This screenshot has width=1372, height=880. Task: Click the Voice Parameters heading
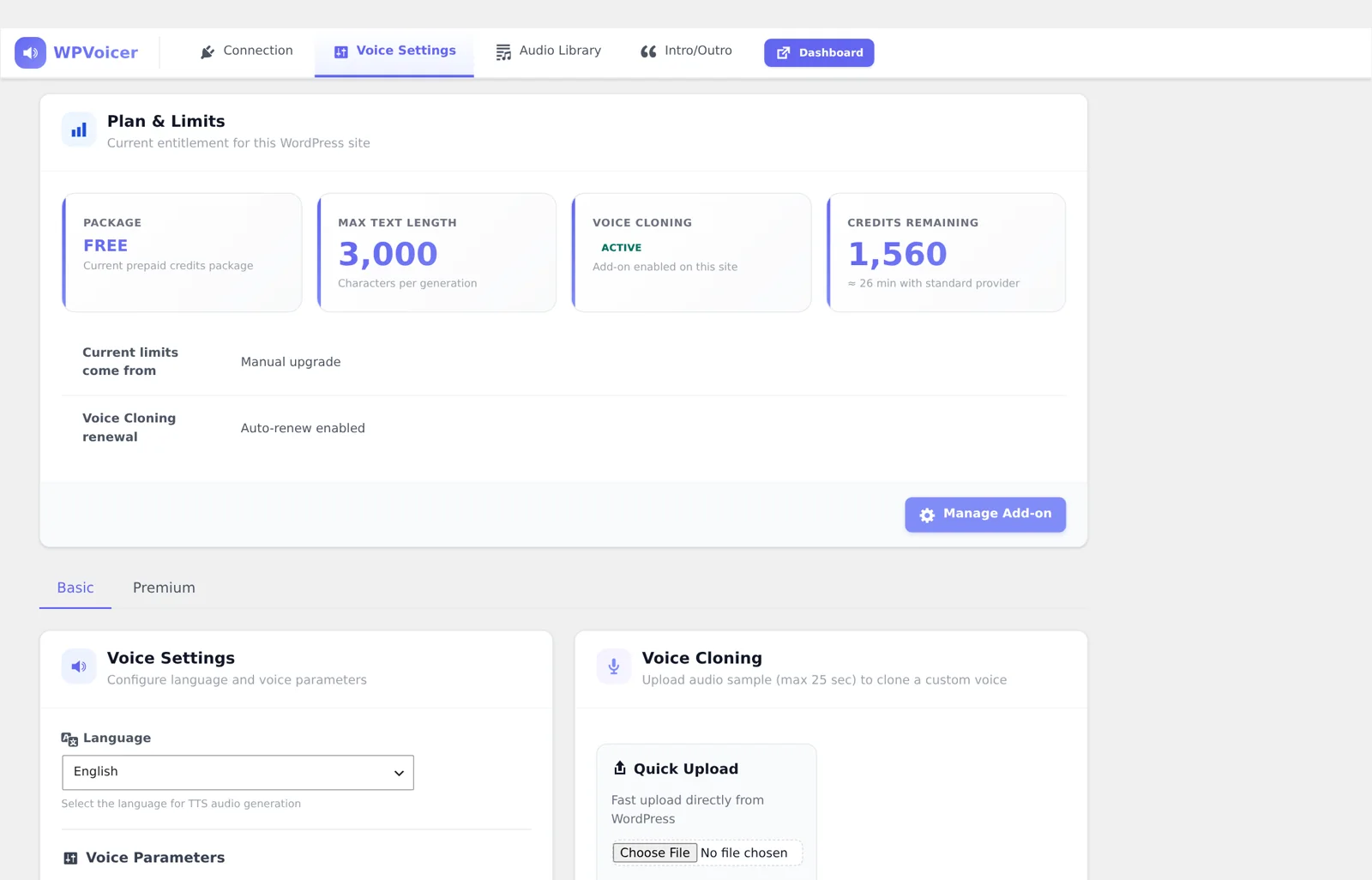pos(155,858)
